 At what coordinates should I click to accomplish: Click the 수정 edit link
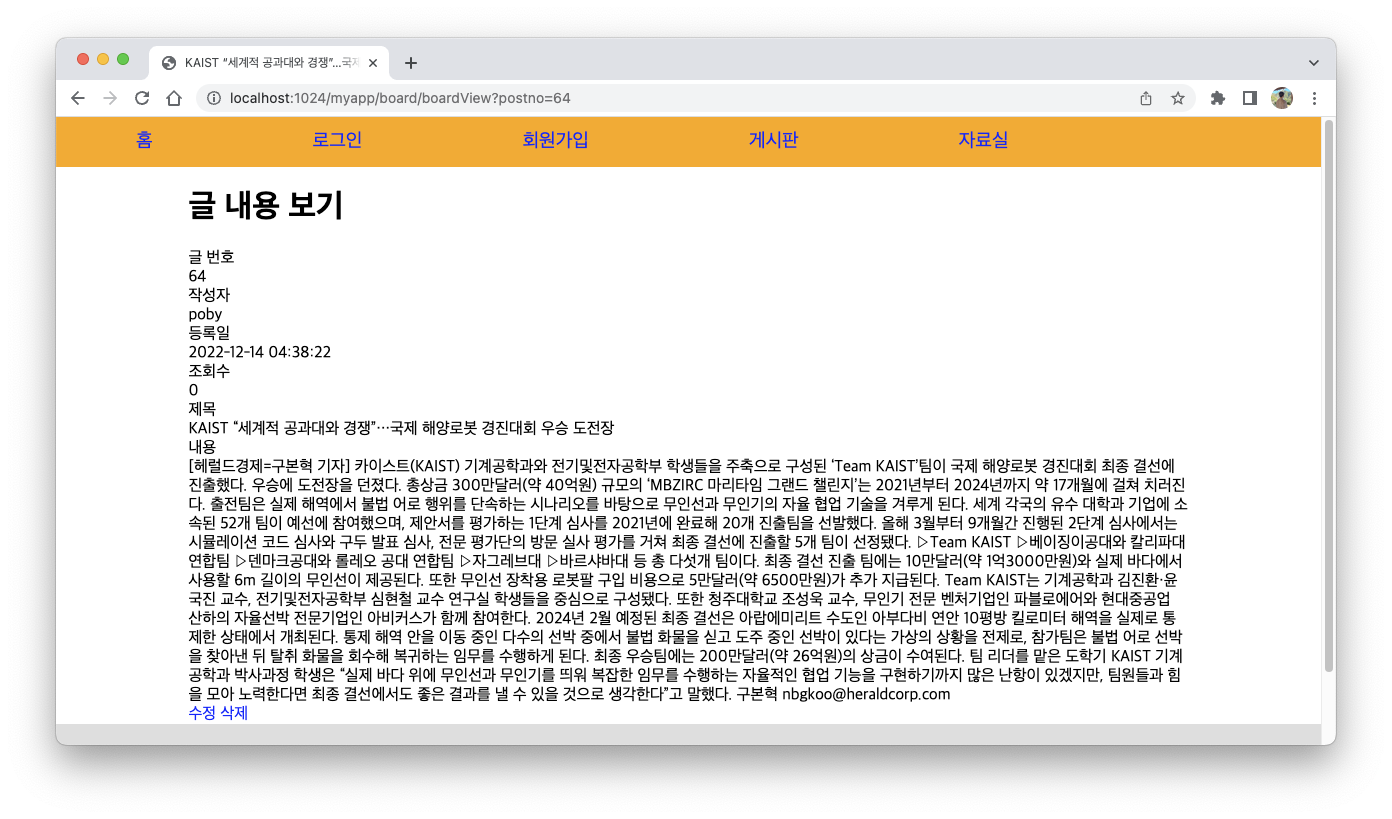coord(202,713)
